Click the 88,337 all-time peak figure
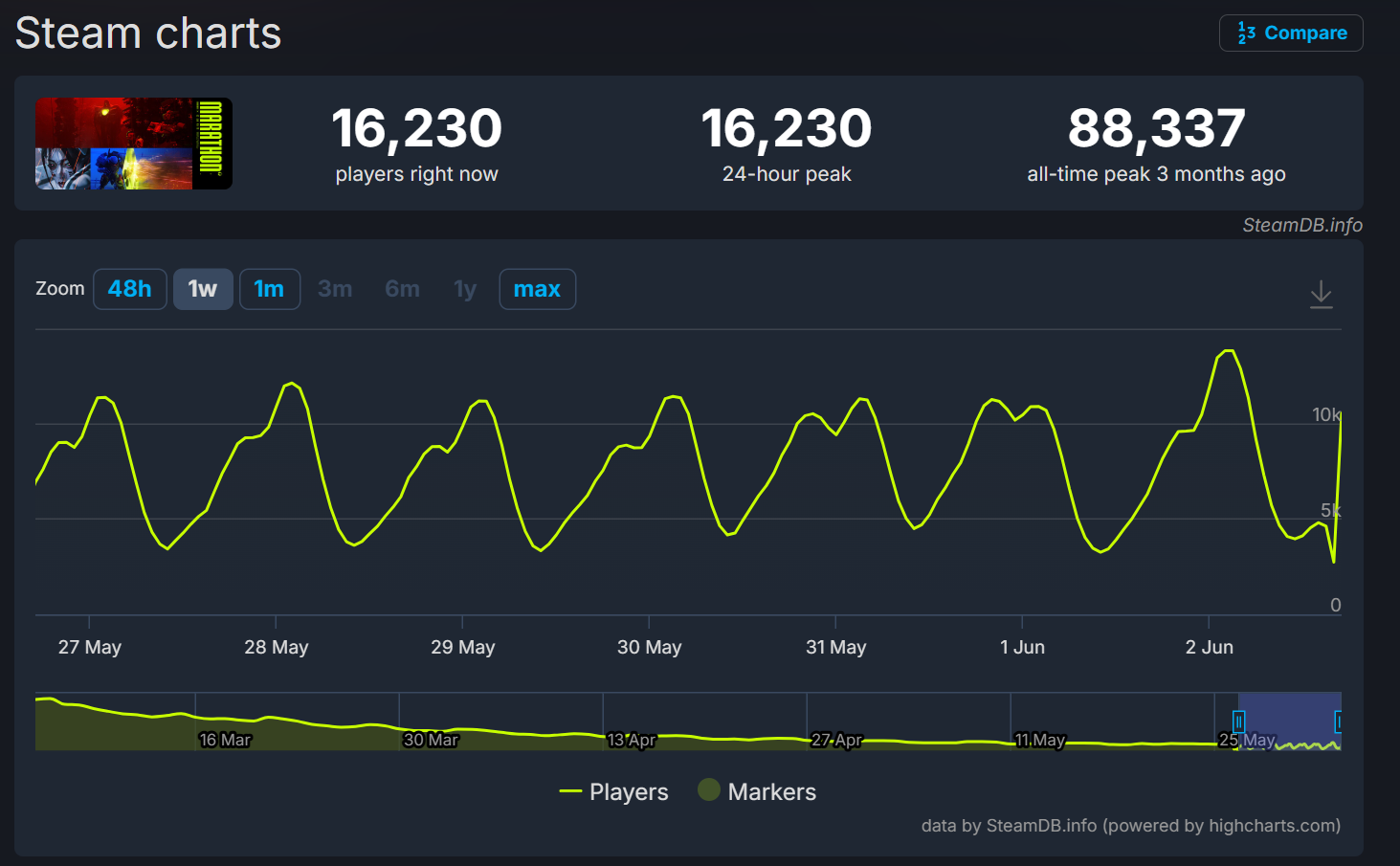 (x=1157, y=128)
